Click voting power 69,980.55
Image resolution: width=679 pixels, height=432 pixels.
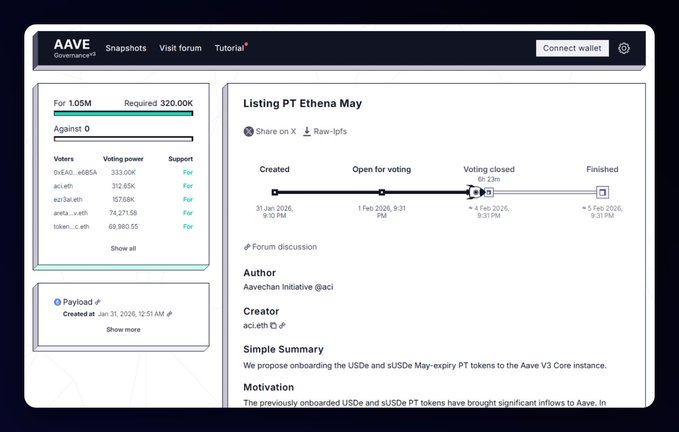[123, 226]
